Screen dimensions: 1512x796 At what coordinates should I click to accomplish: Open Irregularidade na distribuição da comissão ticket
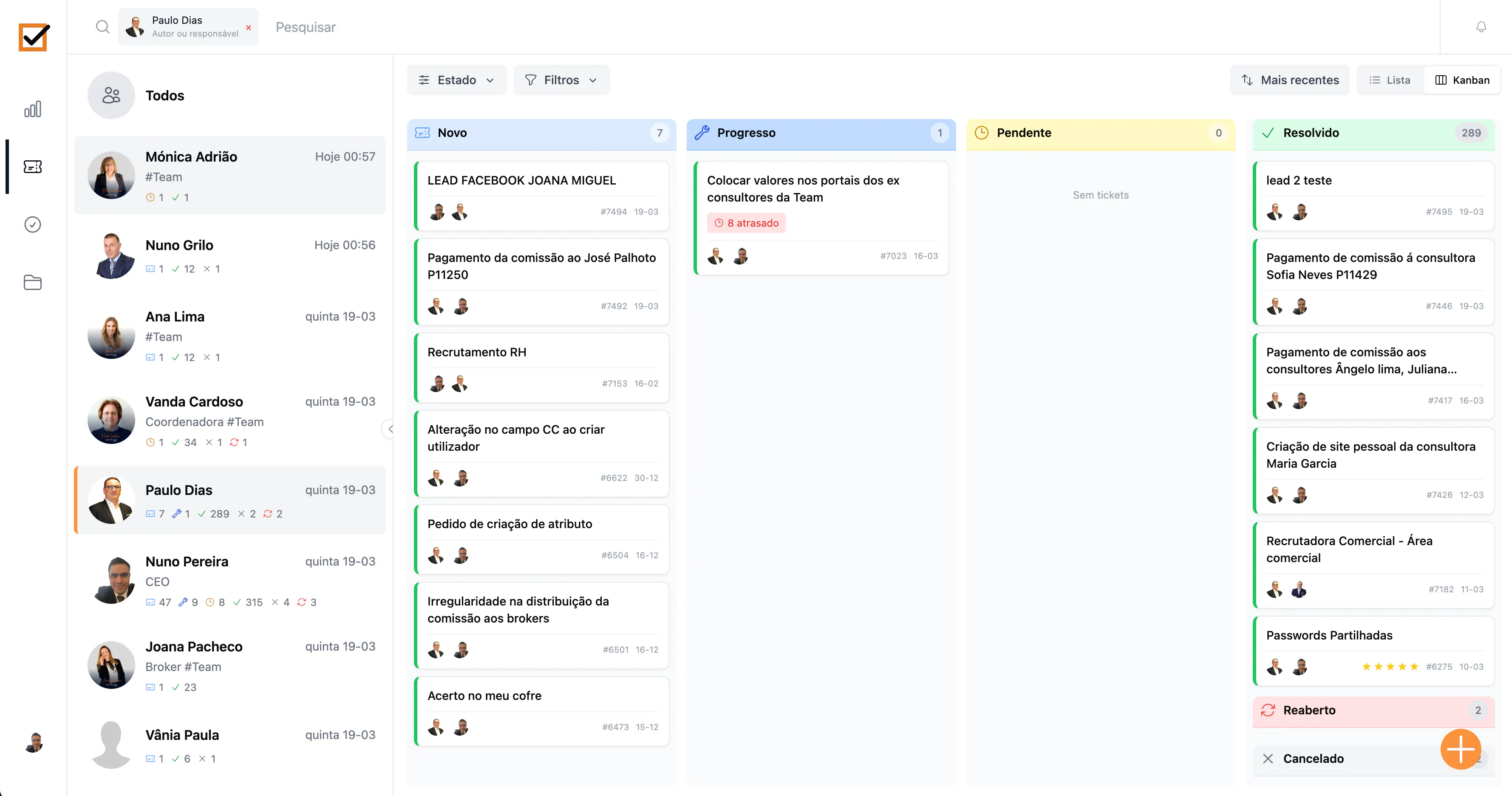[541, 625]
